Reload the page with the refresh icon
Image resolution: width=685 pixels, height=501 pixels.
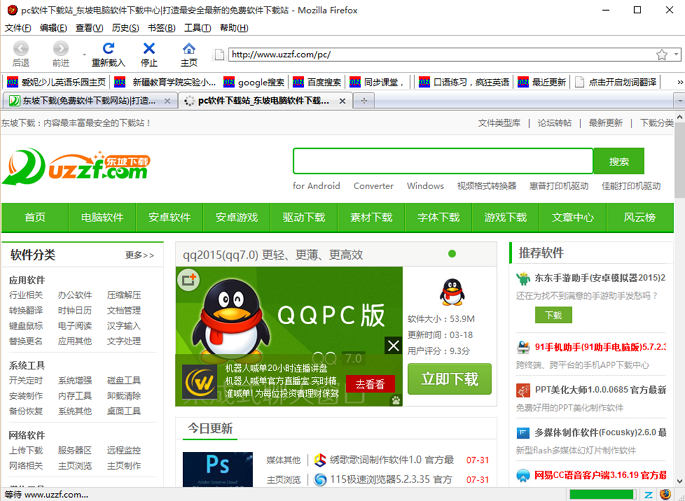pyautogui.click(x=108, y=48)
